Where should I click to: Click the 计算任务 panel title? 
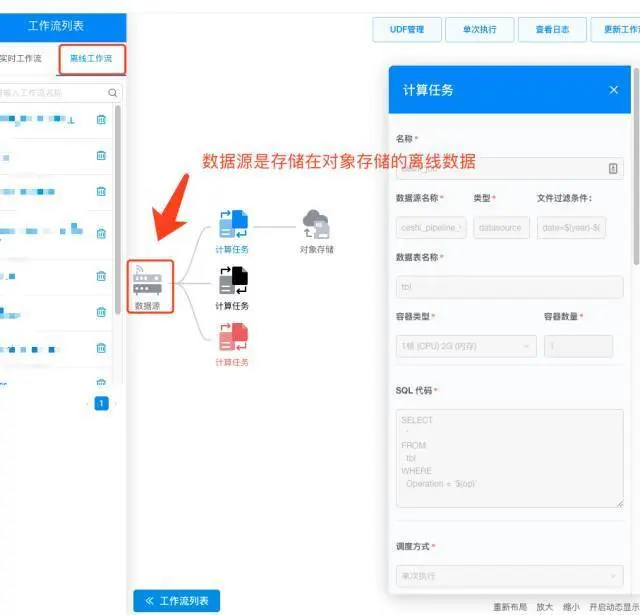coord(428,90)
